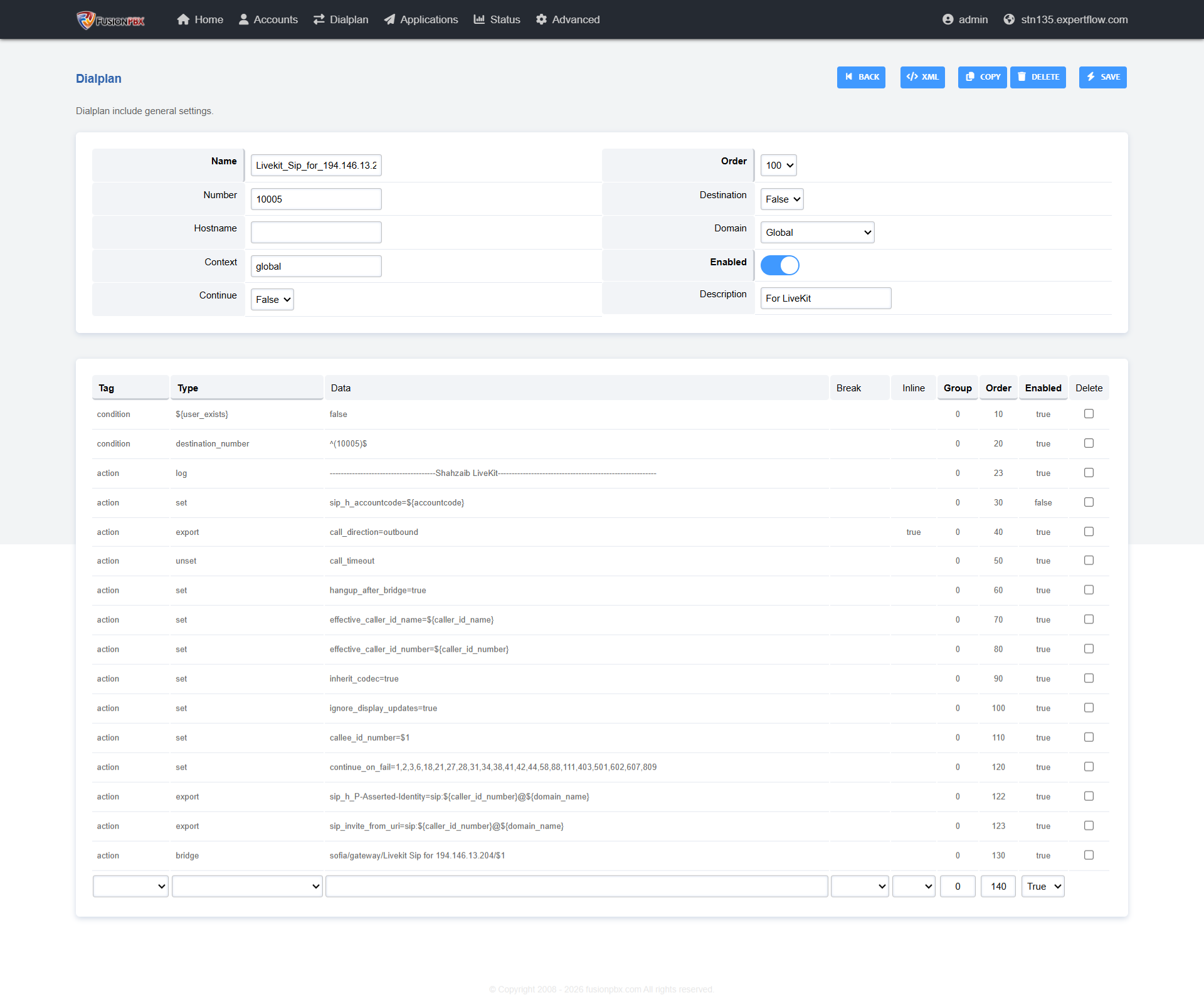Delete this dialplan
This screenshot has width=1204, height=1004.
coord(1038,77)
